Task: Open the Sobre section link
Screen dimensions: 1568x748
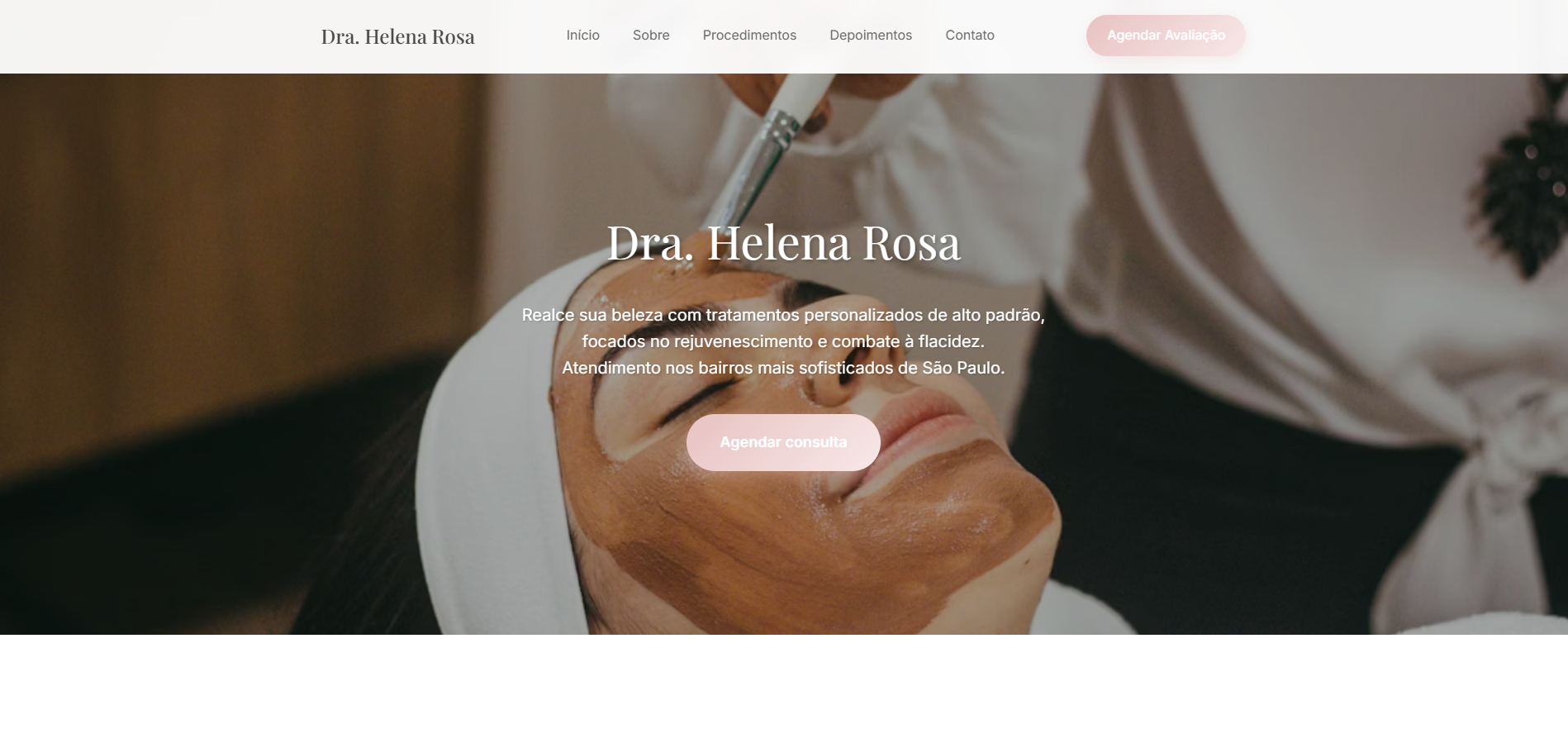Action: pyautogui.click(x=651, y=36)
